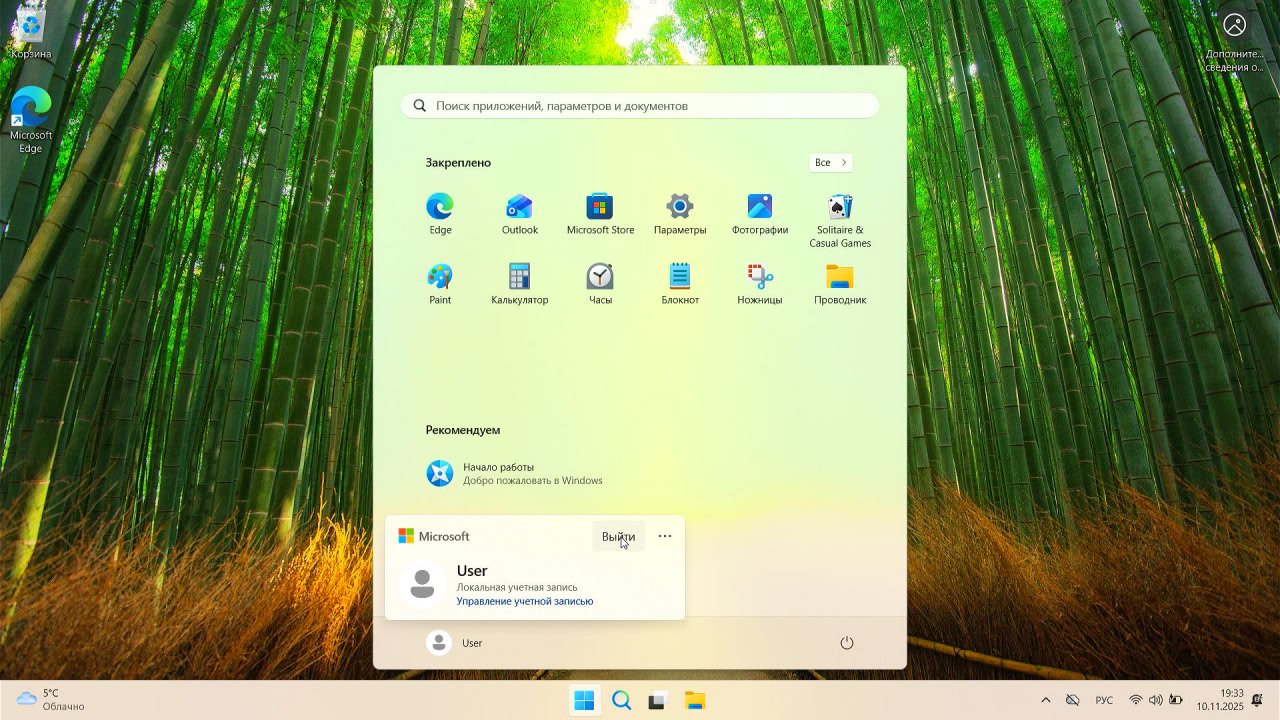Open Проводник file explorer in Start
1280x720 pixels.
coord(840,284)
